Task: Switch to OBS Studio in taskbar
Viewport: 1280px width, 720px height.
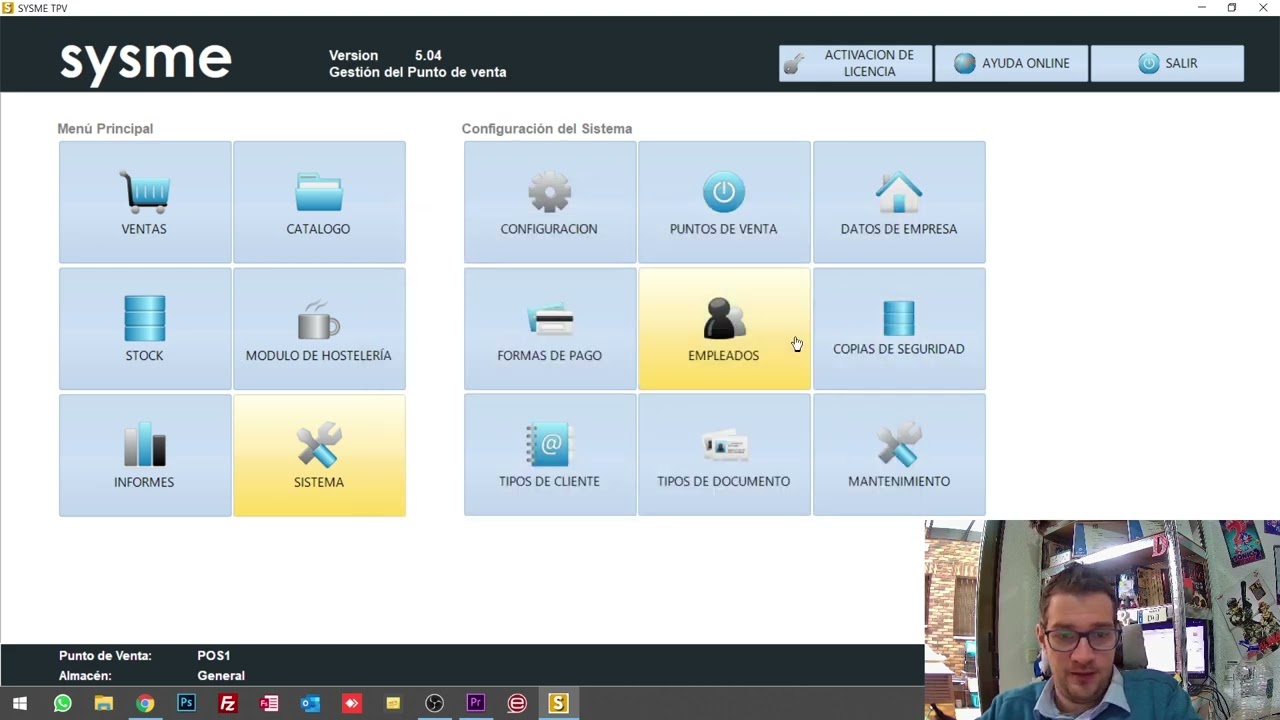Action: click(x=434, y=704)
